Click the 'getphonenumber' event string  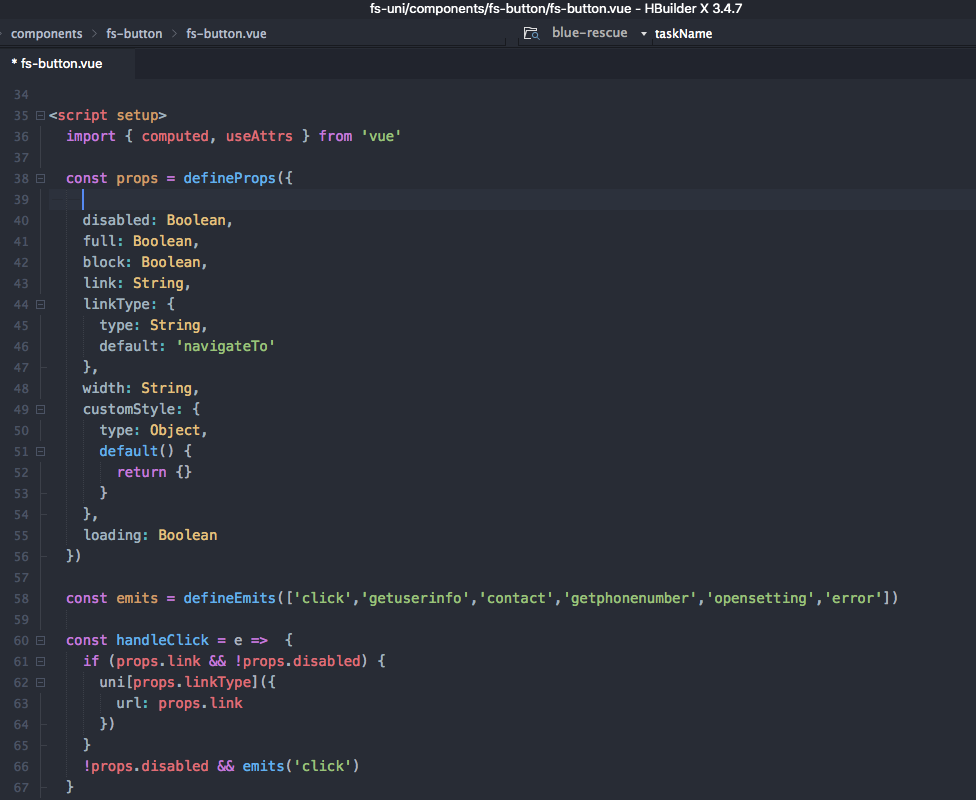630,598
